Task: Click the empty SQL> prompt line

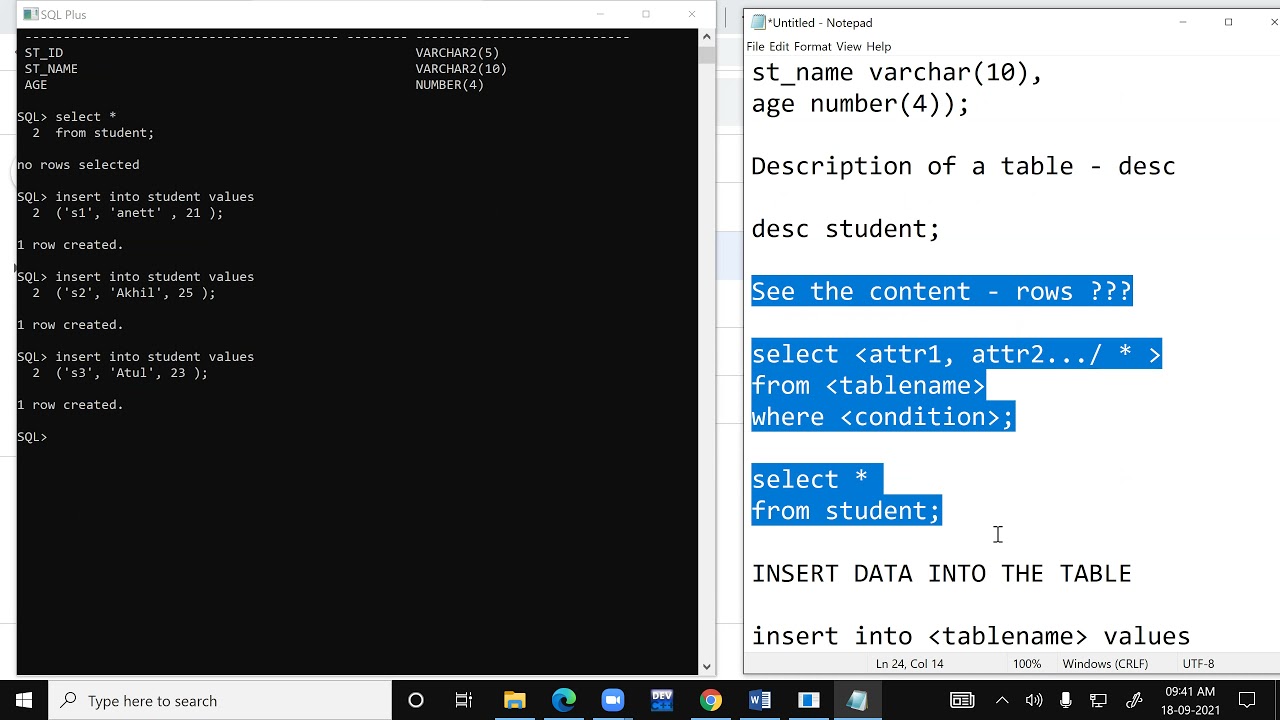Action: tap(32, 437)
